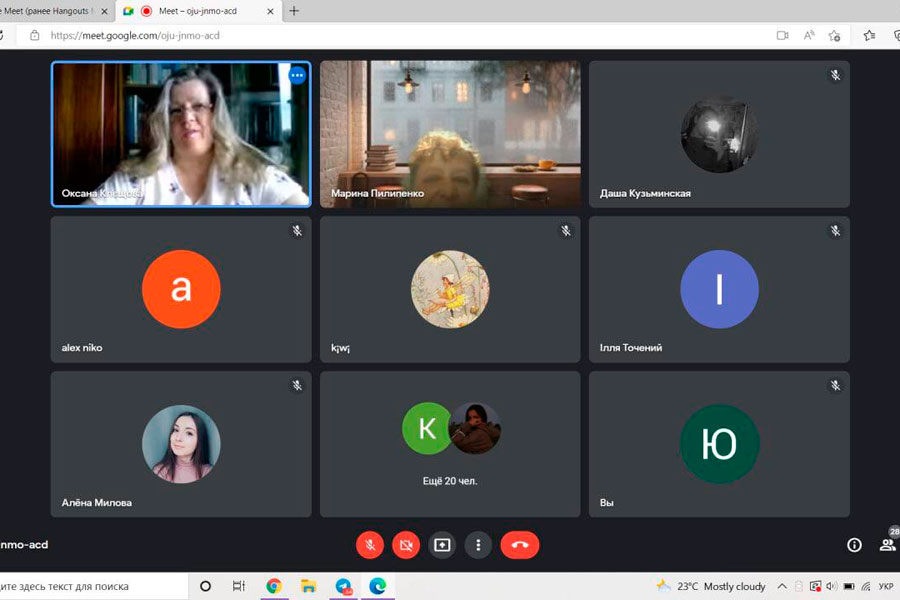
Task: Open meeting details info icon
Action: [854, 544]
